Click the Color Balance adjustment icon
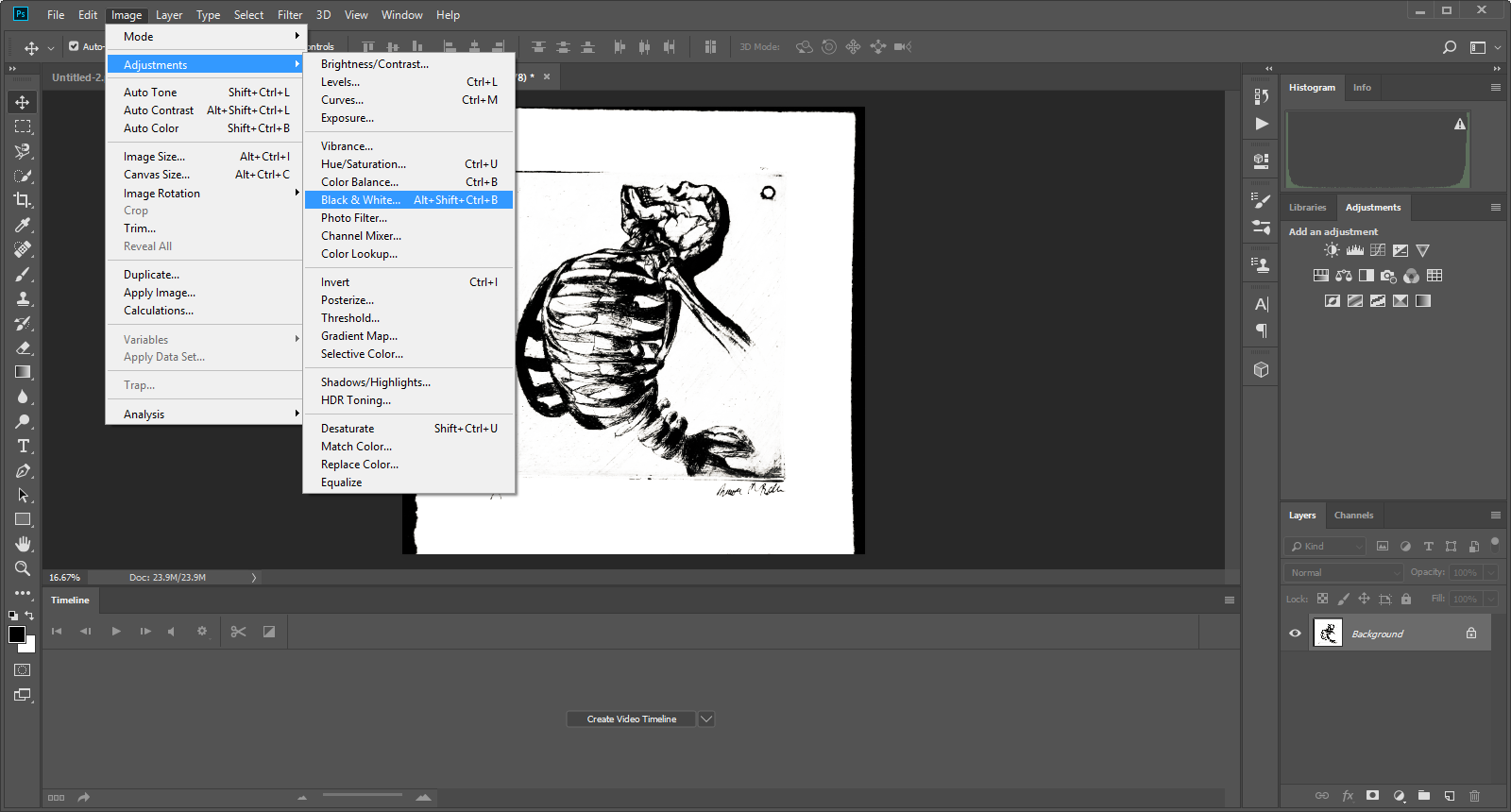Screen dimensions: 1511x812 click(x=1344, y=276)
